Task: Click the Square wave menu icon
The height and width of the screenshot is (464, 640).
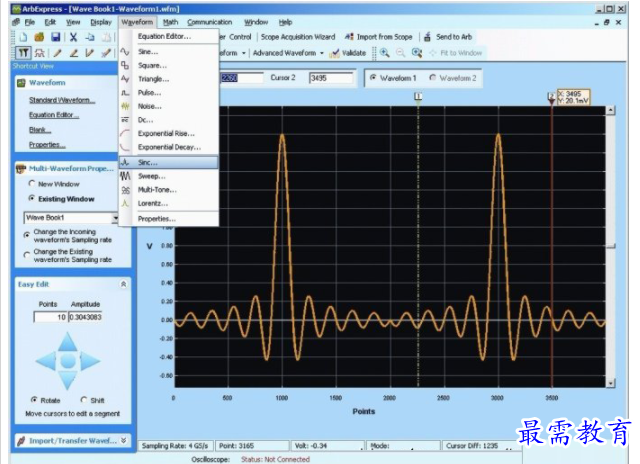Action: (x=125, y=65)
